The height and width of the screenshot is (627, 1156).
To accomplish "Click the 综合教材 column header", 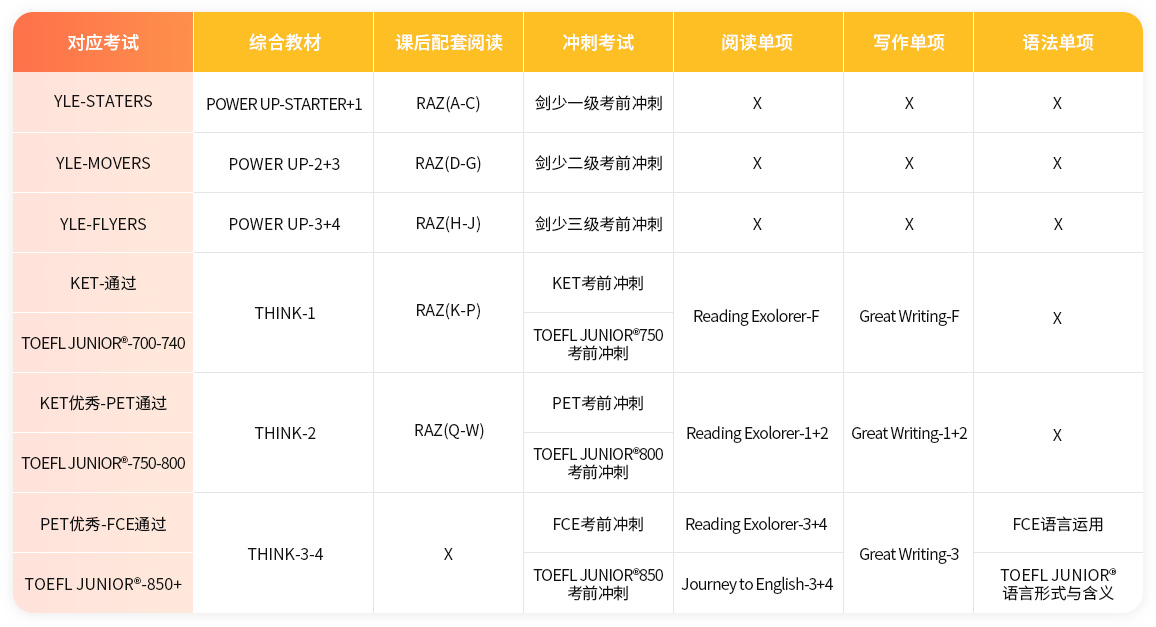I will [x=284, y=43].
